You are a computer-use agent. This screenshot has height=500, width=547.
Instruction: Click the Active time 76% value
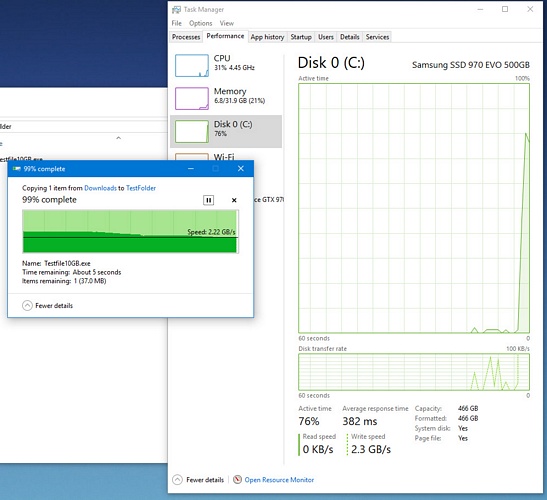tap(309, 421)
